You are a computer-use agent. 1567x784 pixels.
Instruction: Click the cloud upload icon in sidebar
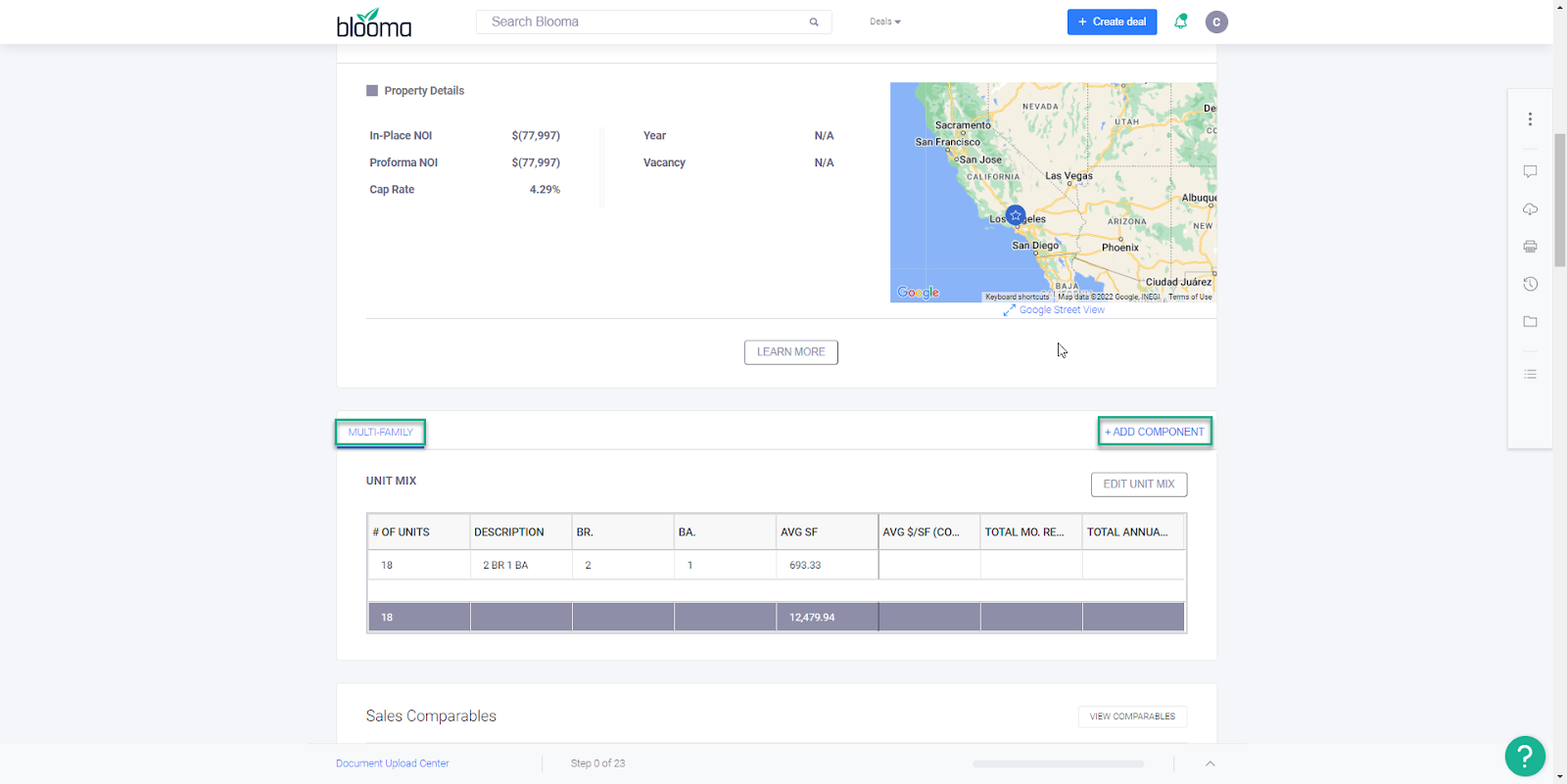pyautogui.click(x=1530, y=209)
